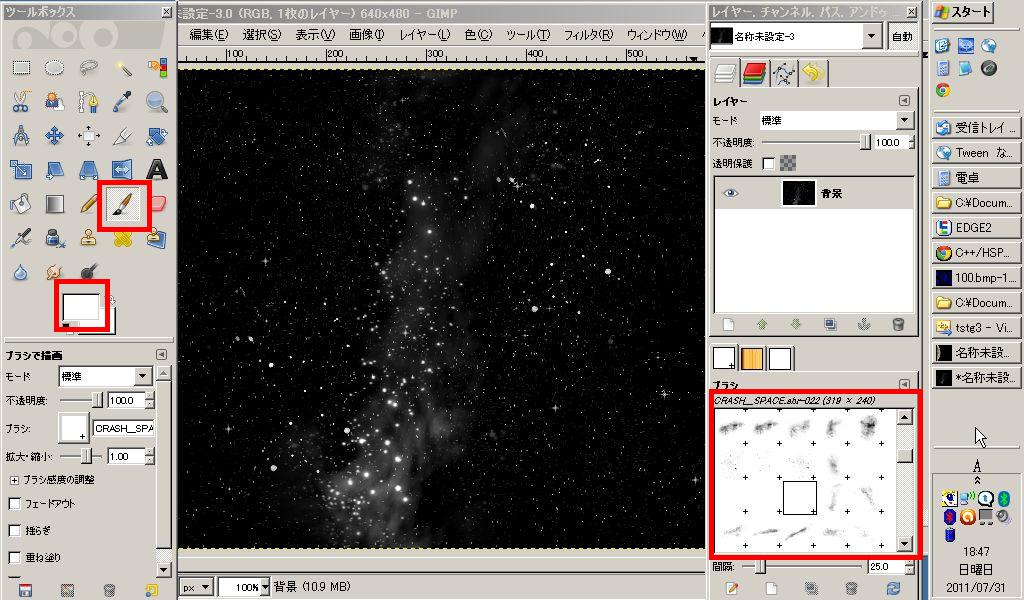The width and height of the screenshot is (1024, 600).
Task: Select the Move tool
Action: [54, 136]
